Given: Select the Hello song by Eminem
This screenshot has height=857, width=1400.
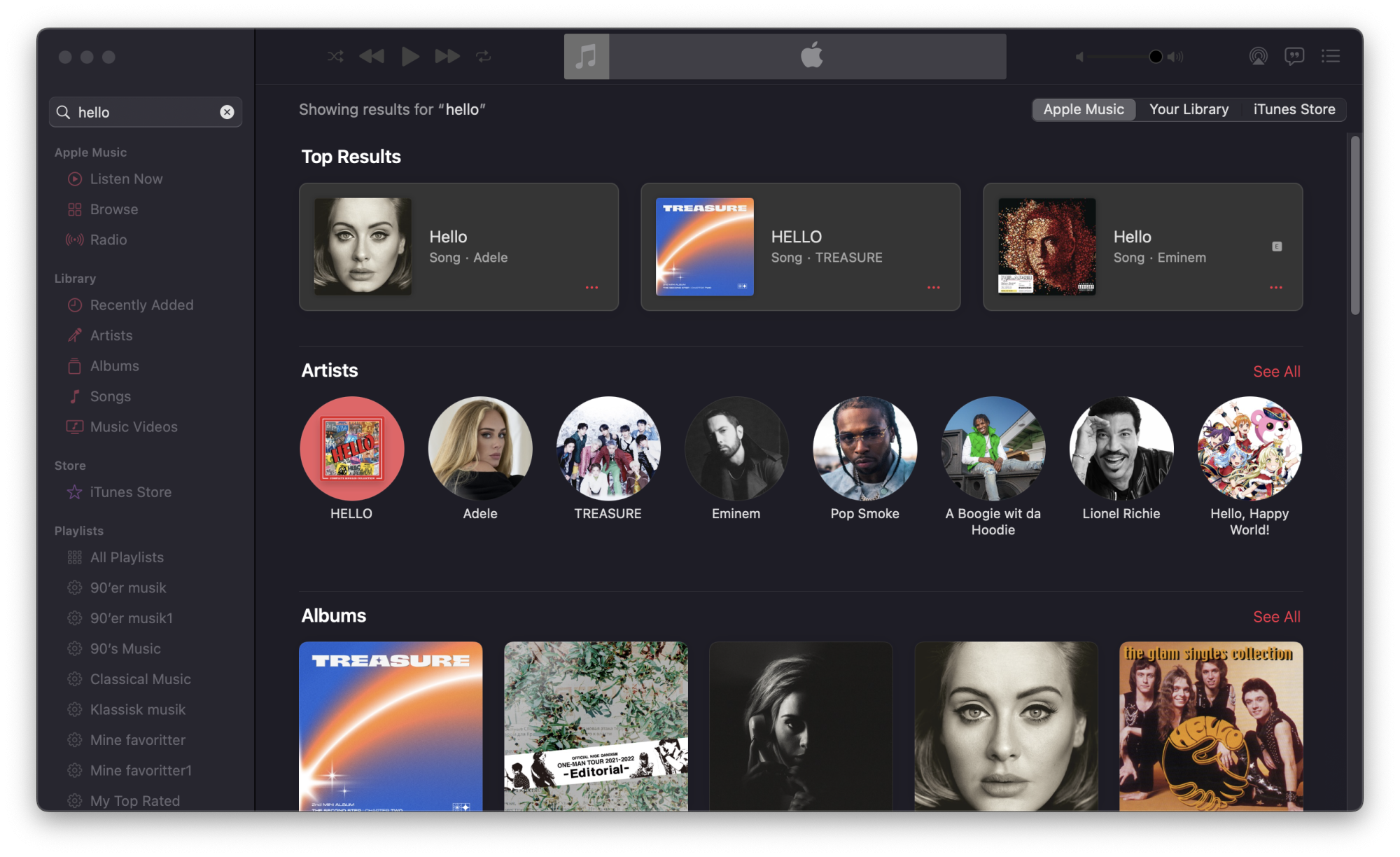Looking at the screenshot, I should pos(1142,246).
